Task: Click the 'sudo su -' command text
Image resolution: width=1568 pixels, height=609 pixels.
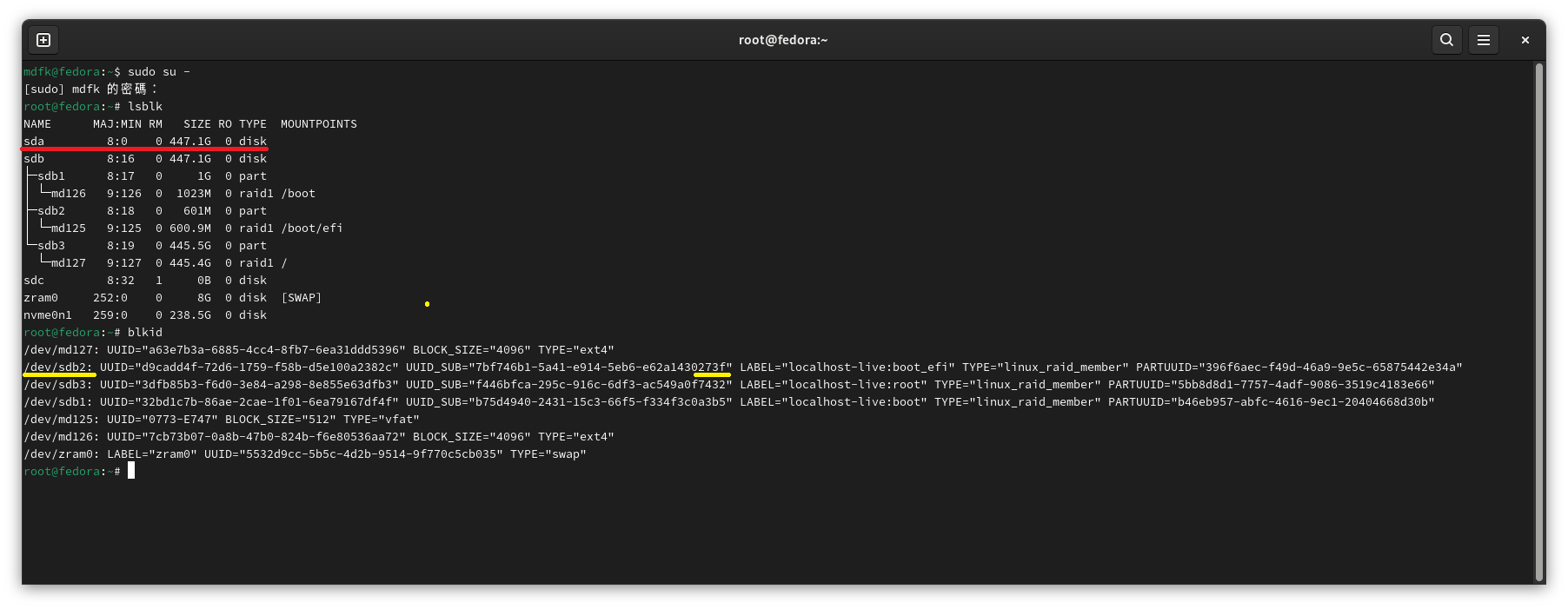Action: click(159, 72)
